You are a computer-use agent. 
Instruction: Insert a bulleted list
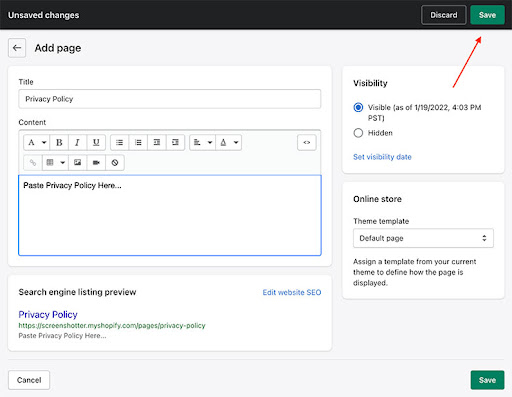pyautogui.click(x=119, y=143)
